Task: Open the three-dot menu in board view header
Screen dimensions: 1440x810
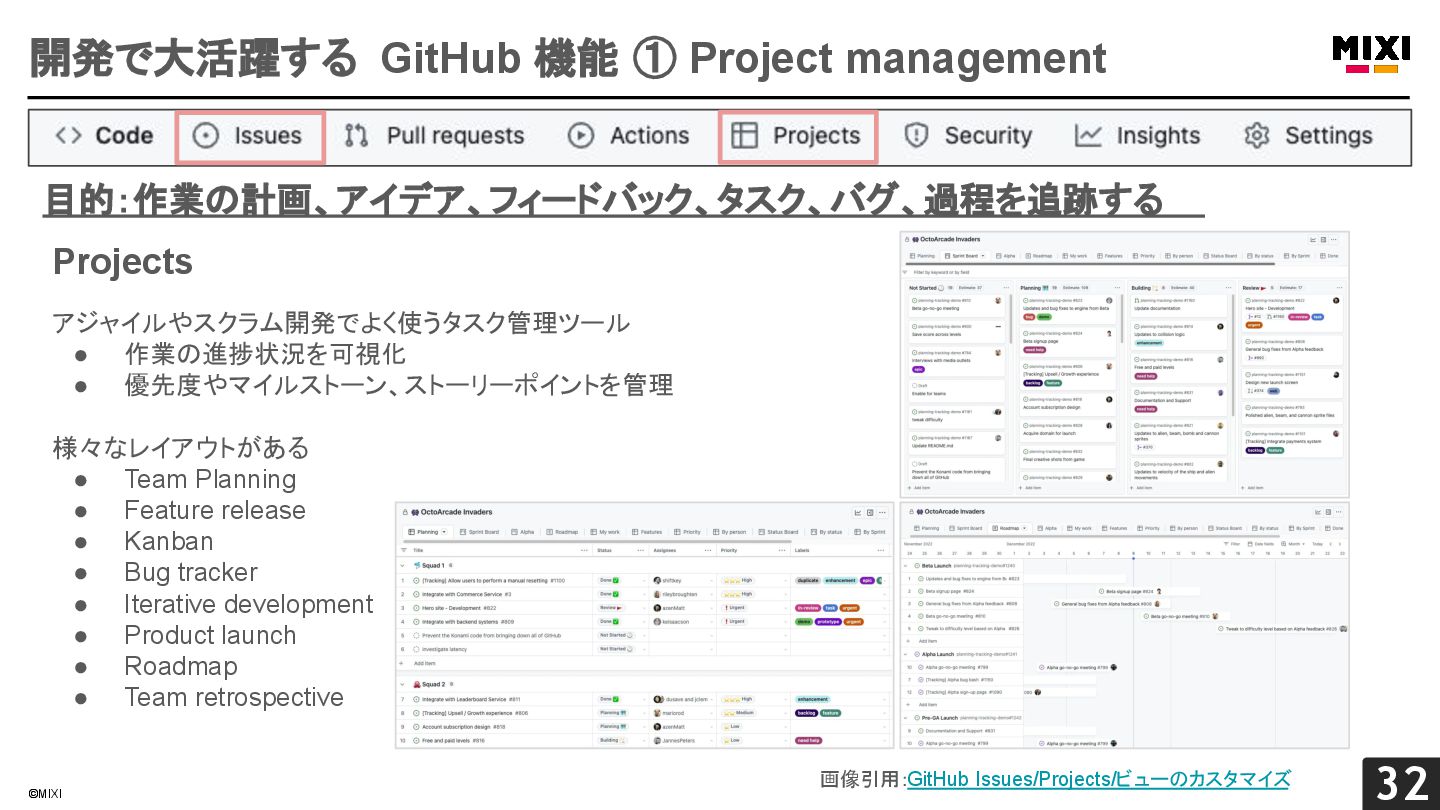Action: pyautogui.click(x=1333, y=239)
